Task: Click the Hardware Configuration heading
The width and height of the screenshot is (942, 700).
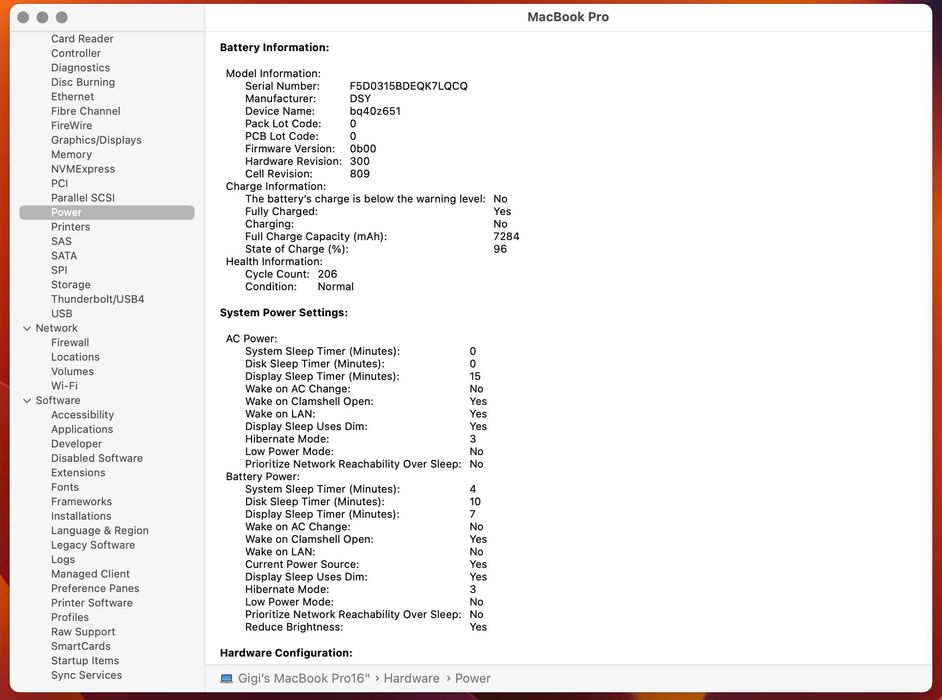Action: click(286, 653)
